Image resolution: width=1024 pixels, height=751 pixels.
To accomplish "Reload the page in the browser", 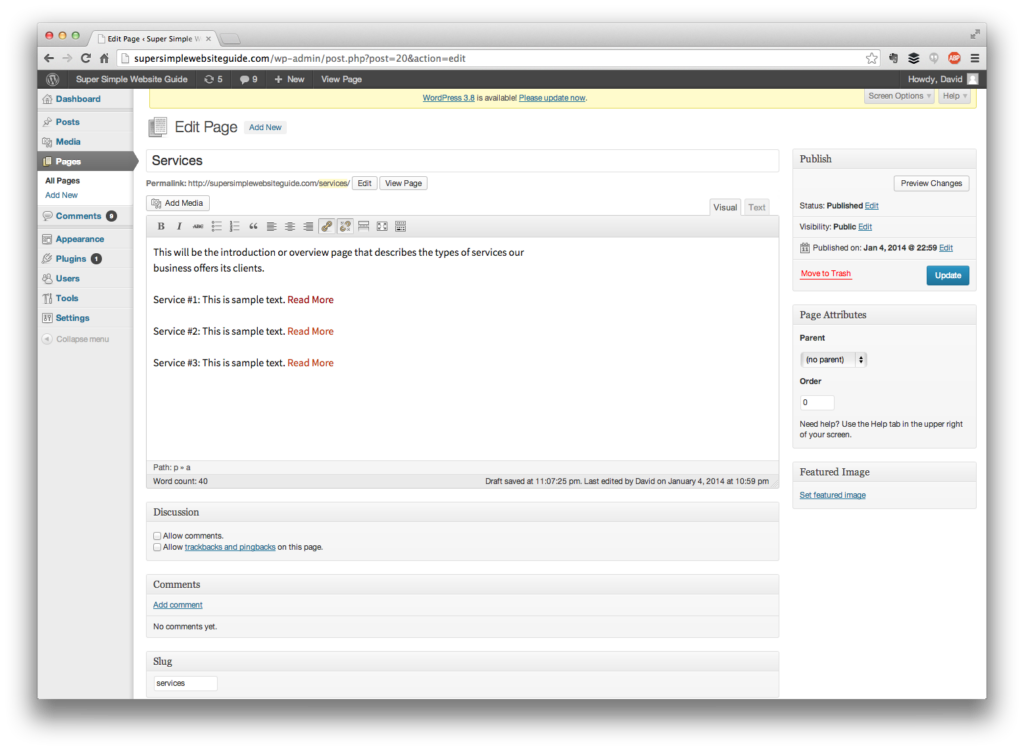I will coord(86,58).
